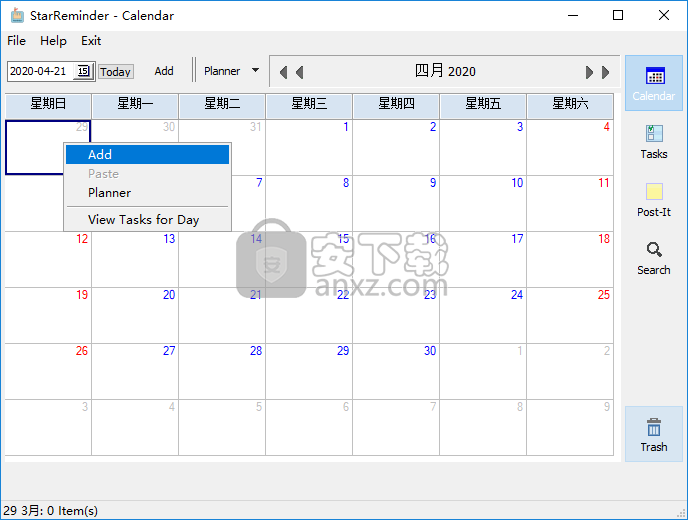This screenshot has width=688, height=520.
Task: Open the Post-It notes icon
Action: pos(654,192)
